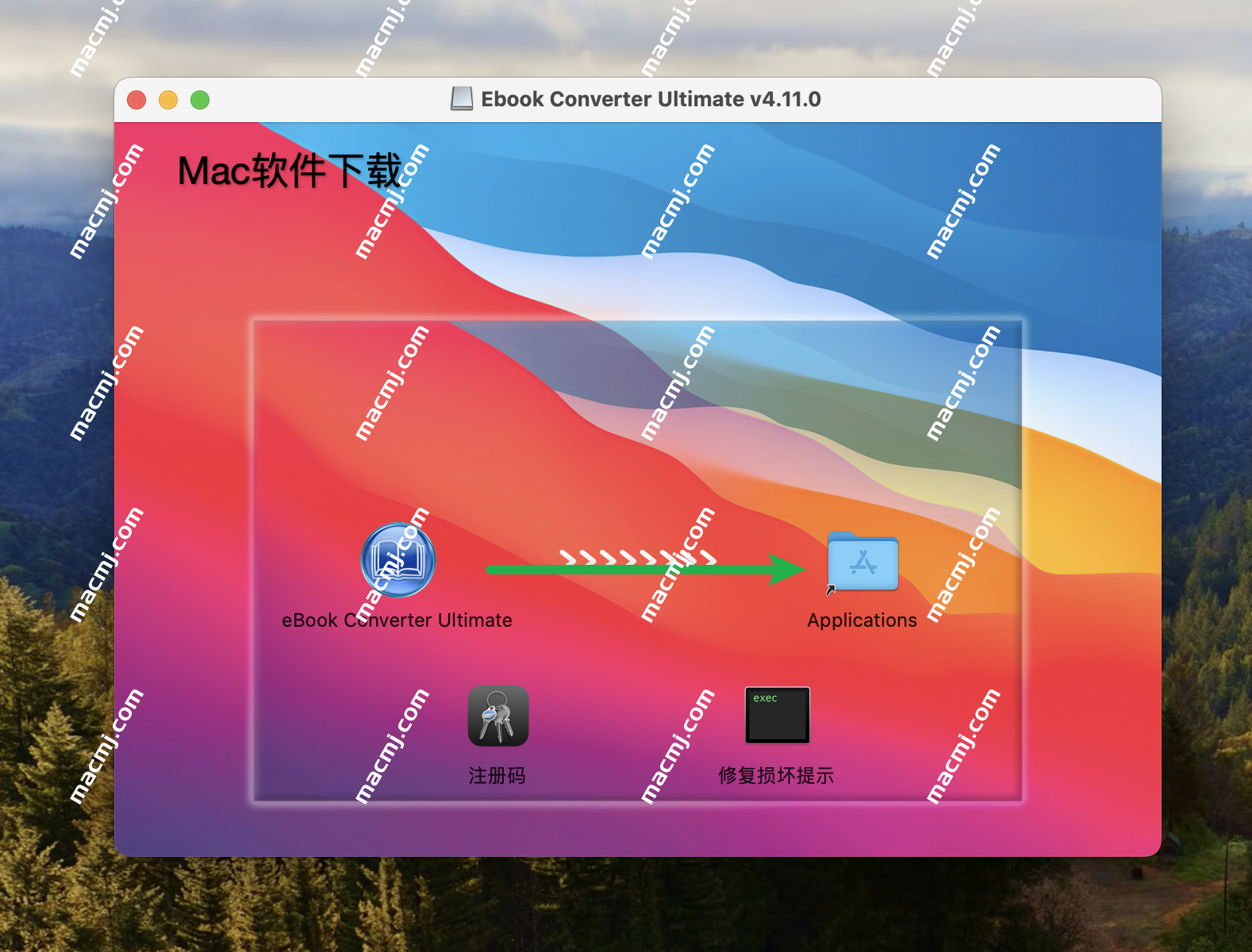This screenshot has width=1252, height=952.
Task: Click the 'Applications' folder label
Action: tap(862, 620)
